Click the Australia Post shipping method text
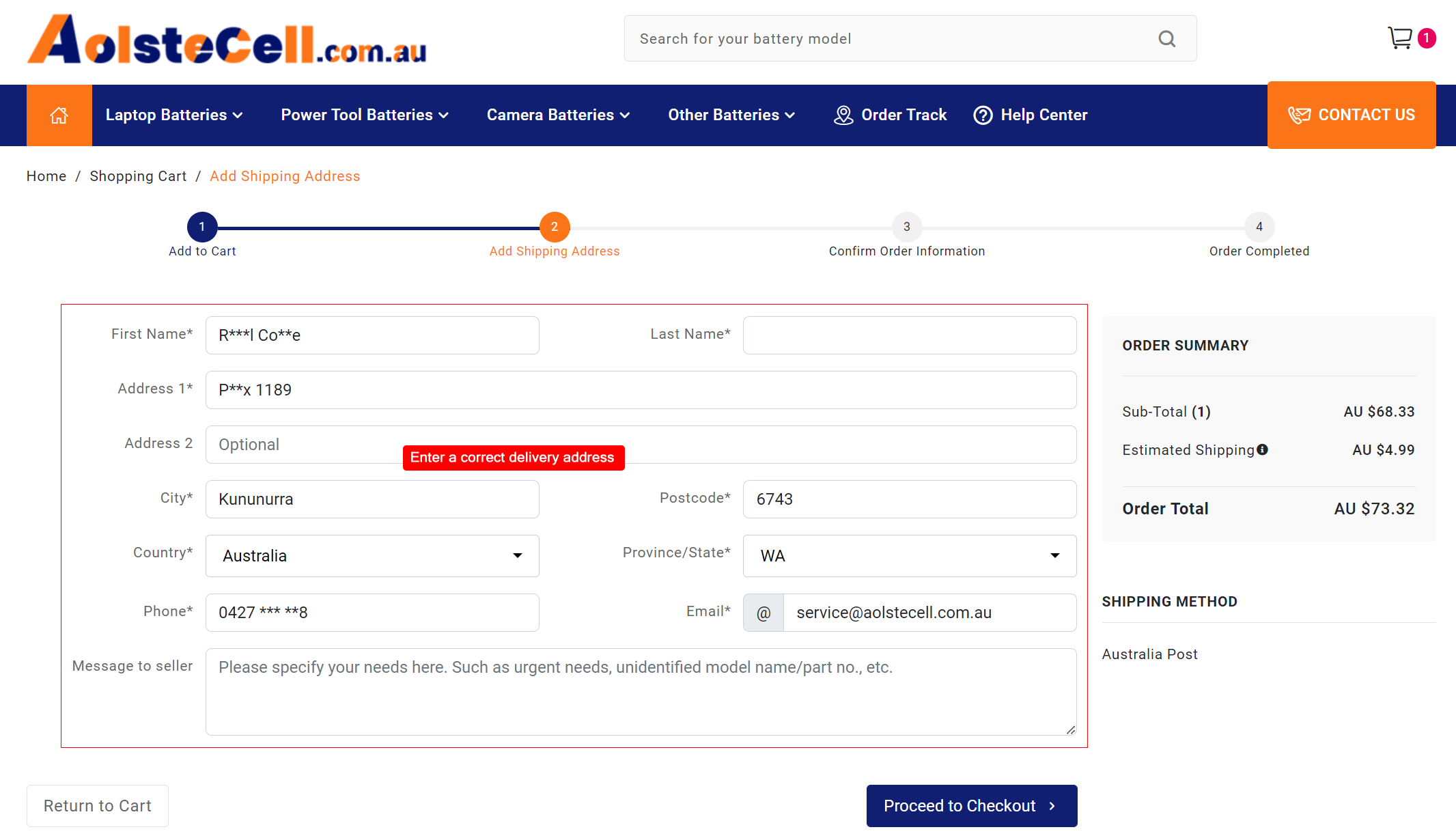This screenshot has width=1456, height=836. [1150, 654]
